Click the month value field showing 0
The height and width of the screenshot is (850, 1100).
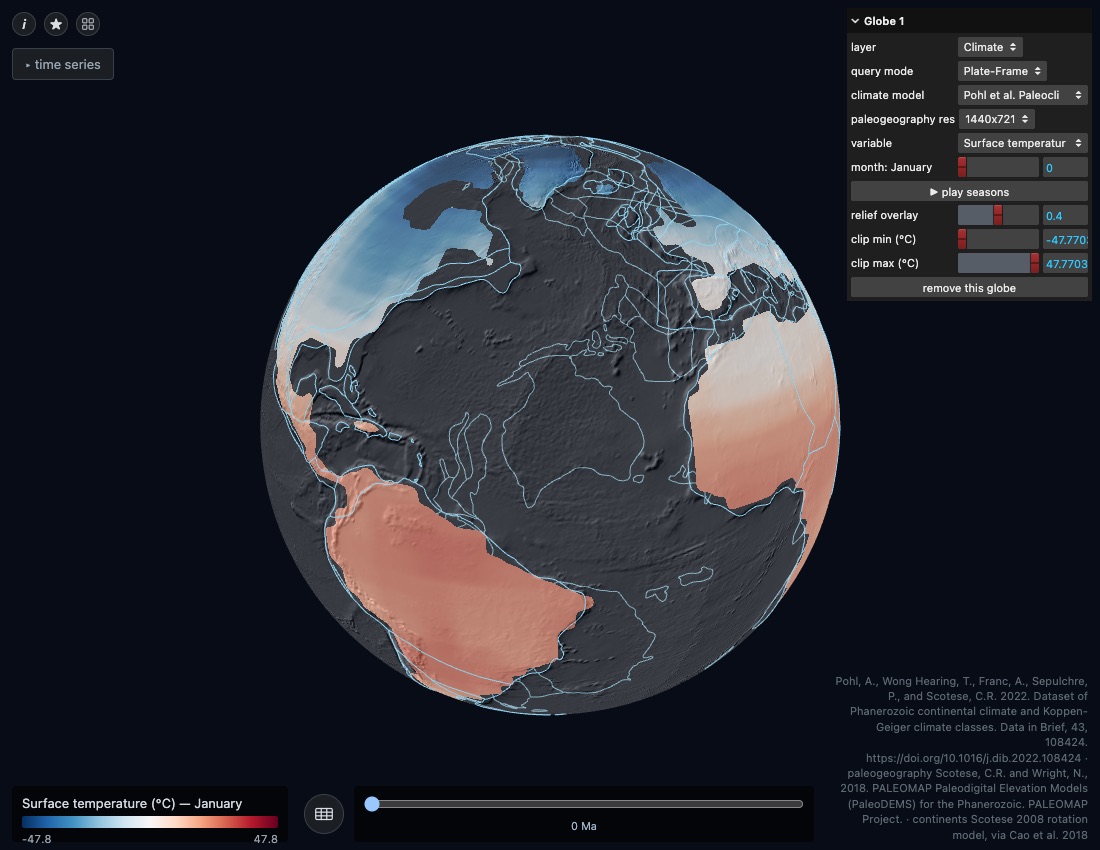point(1065,168)
